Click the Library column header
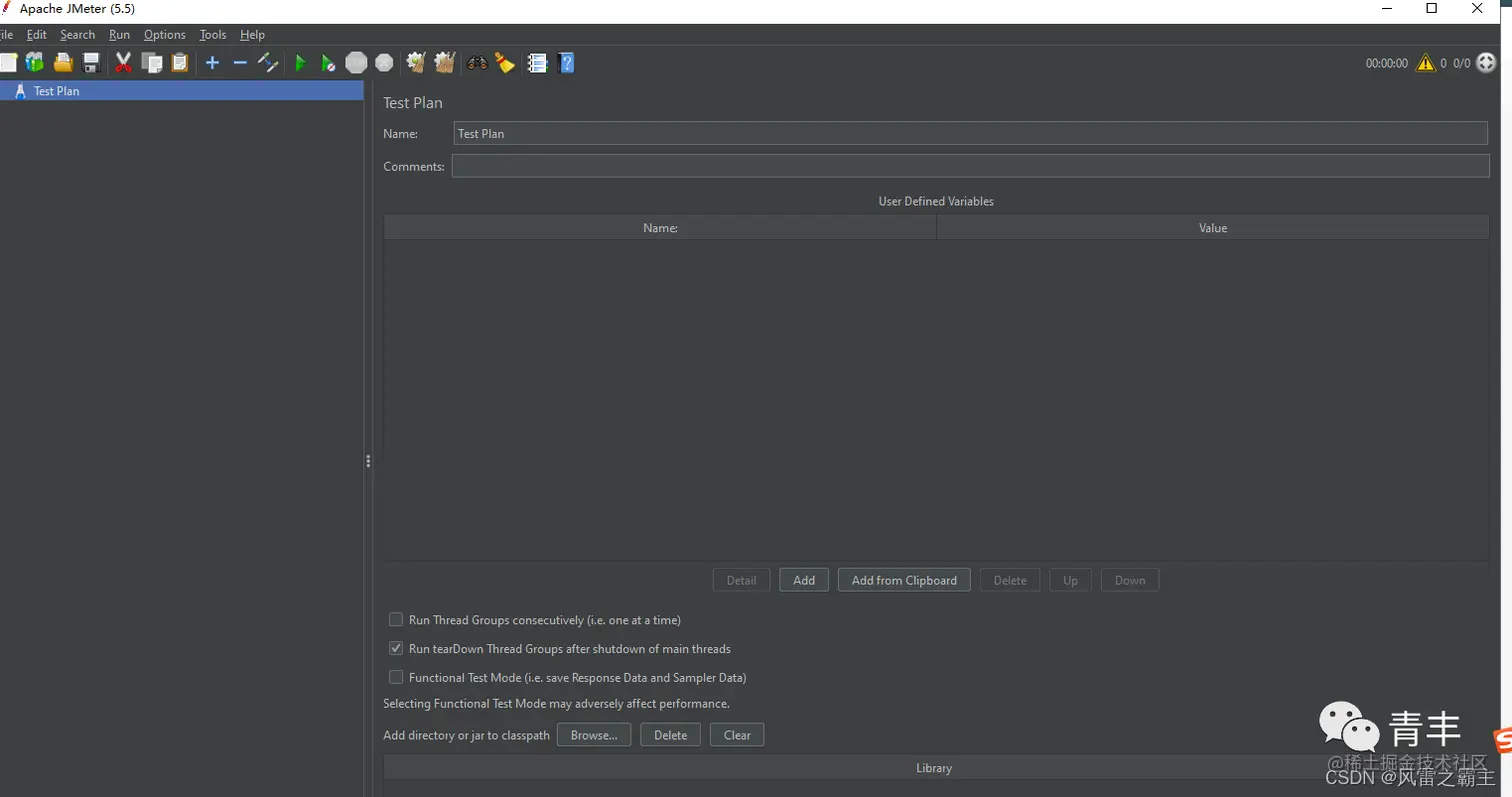 click(934, 768)
